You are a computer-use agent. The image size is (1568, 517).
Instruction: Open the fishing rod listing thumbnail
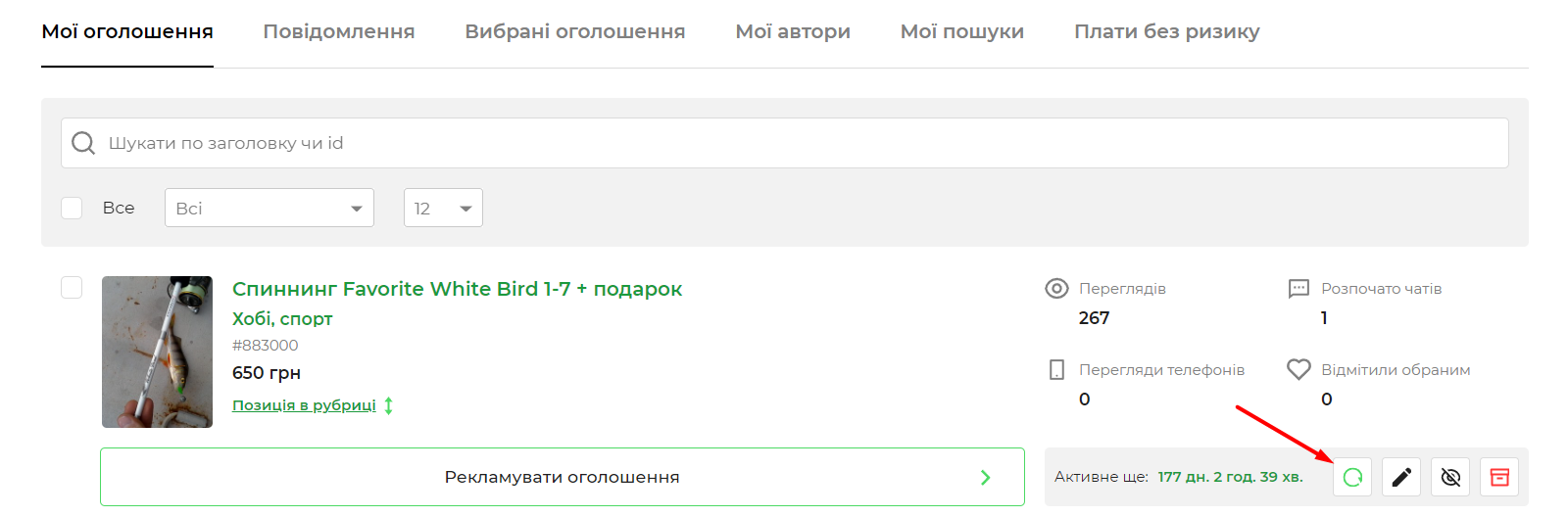pyautogui.click(x=157, y=352)
